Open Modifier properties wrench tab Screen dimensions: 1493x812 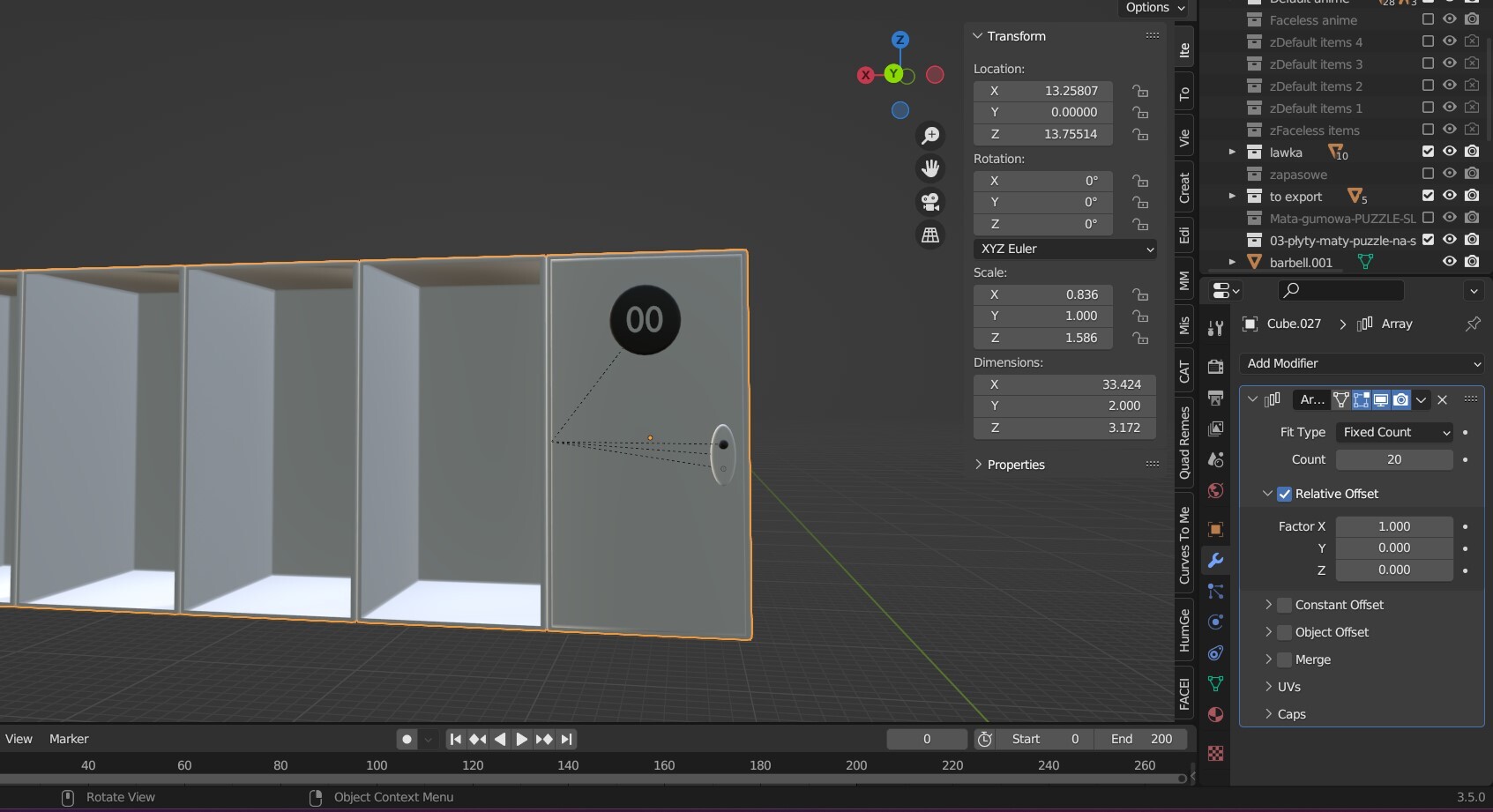click(x=1215, y=561)
